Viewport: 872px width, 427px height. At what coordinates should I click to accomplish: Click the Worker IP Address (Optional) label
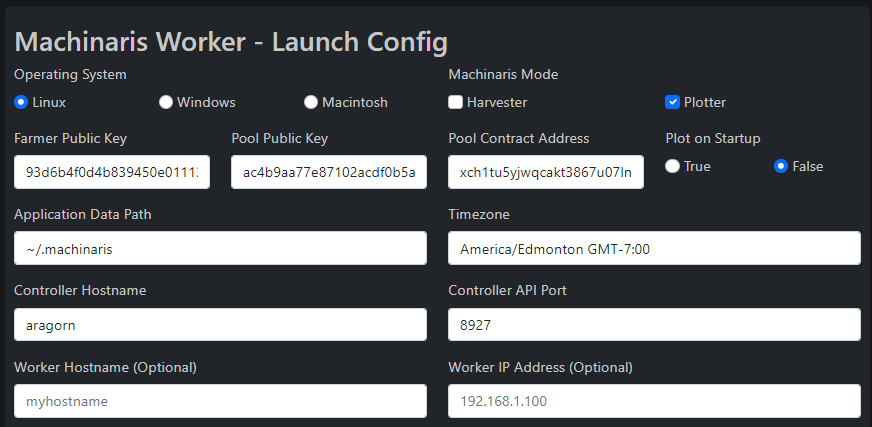(541, 367)
